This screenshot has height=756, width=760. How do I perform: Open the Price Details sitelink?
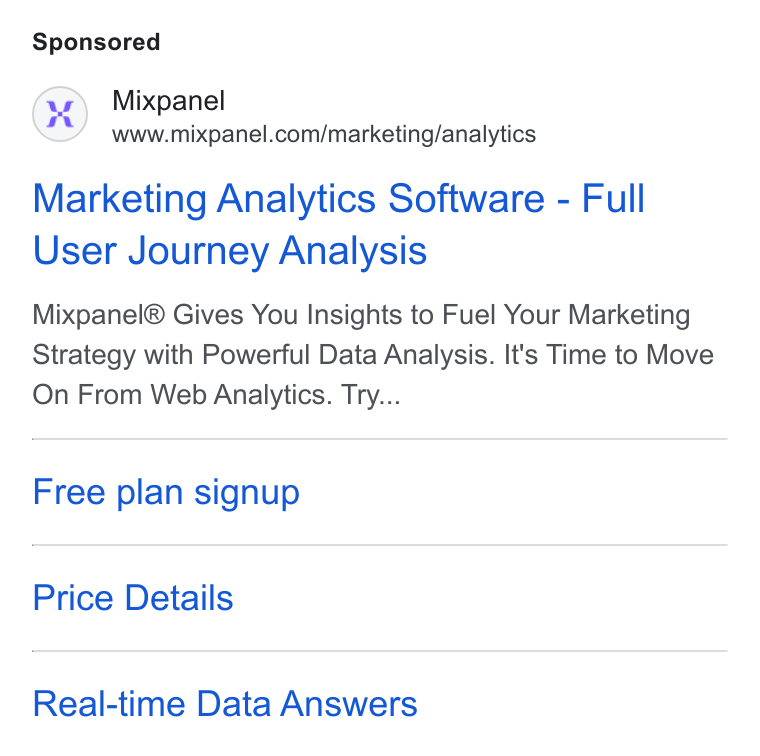click(x=133, y=598)
